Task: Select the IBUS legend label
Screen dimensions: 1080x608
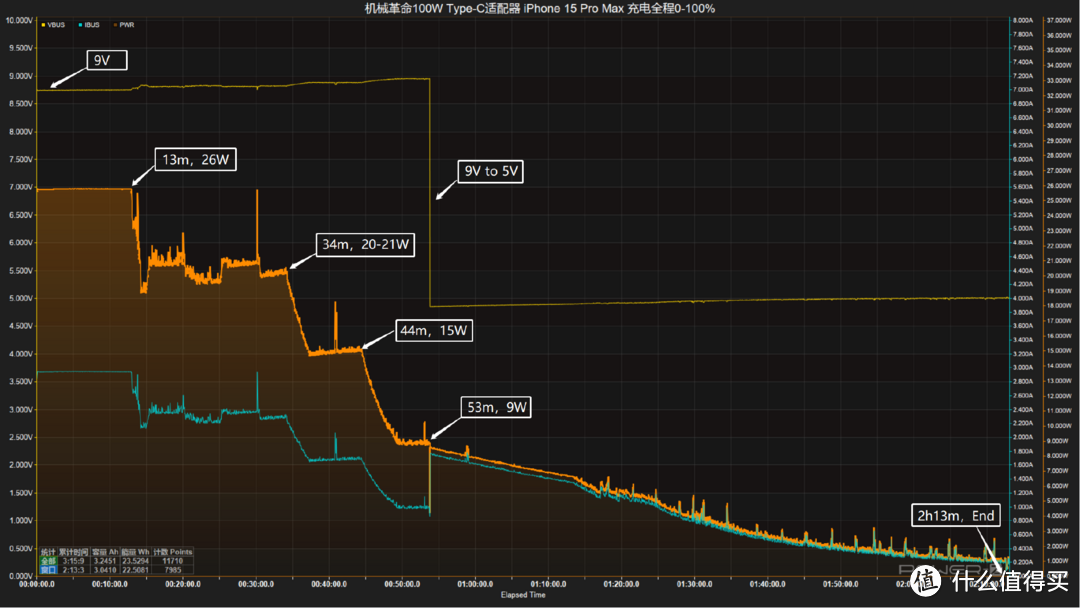Action: click(92, 25)
